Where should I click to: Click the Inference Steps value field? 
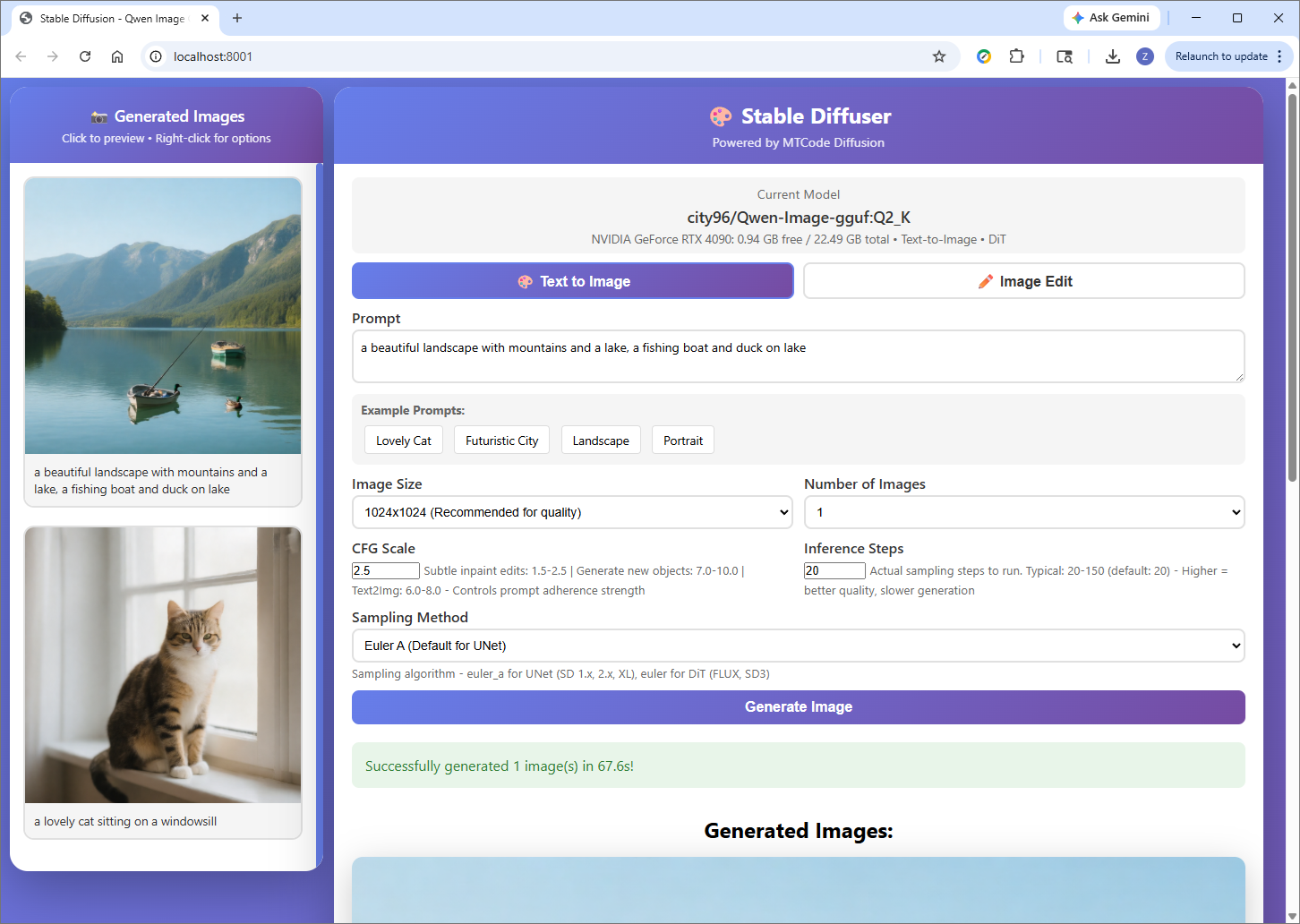click(834, 570)
